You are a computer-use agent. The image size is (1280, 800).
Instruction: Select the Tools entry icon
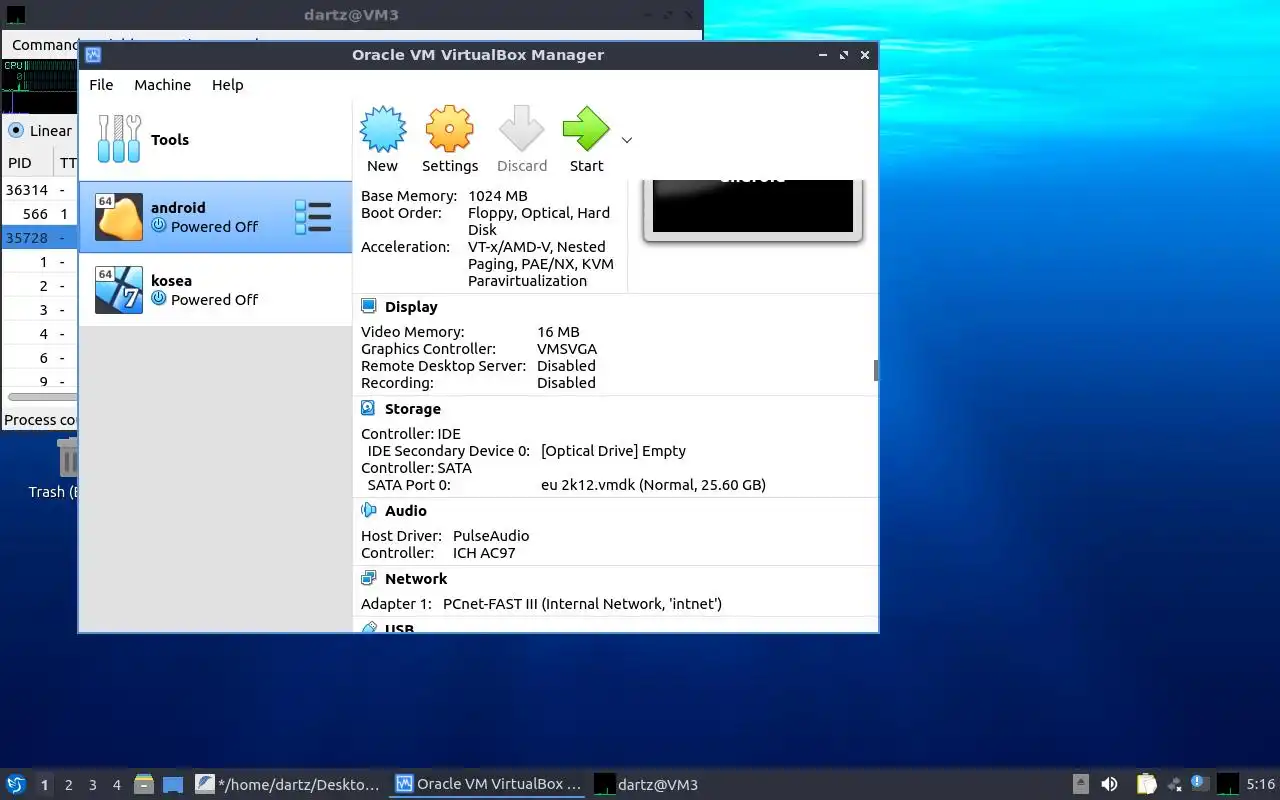coord(119,139)
